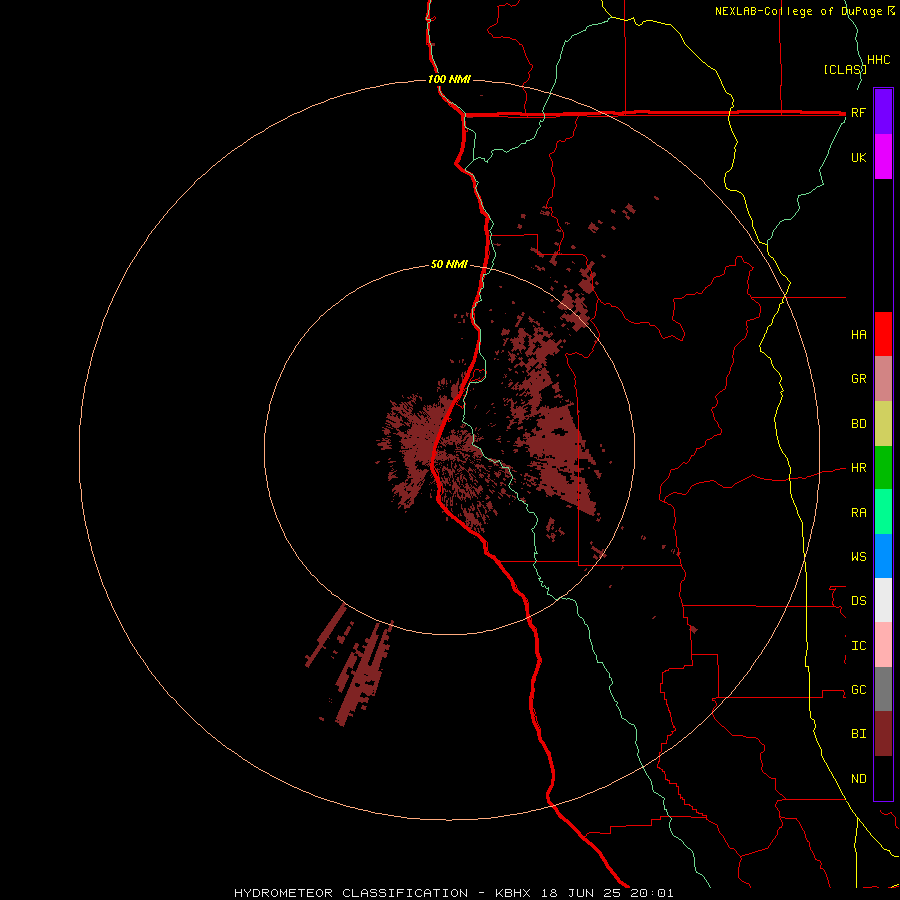Image resolution: width=900 pixels, height=900 pixels.
Task: Click the 100 NMI range ring label
Action: pyautogui.click(x=449, y=79)
